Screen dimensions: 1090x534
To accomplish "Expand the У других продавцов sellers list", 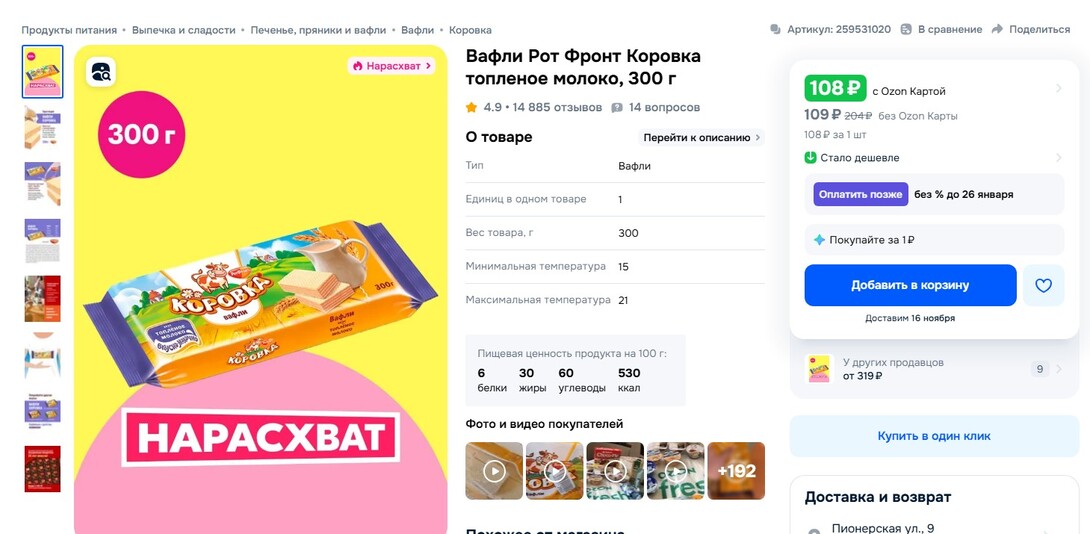I will pyautogui.click(x=934, y=369).
